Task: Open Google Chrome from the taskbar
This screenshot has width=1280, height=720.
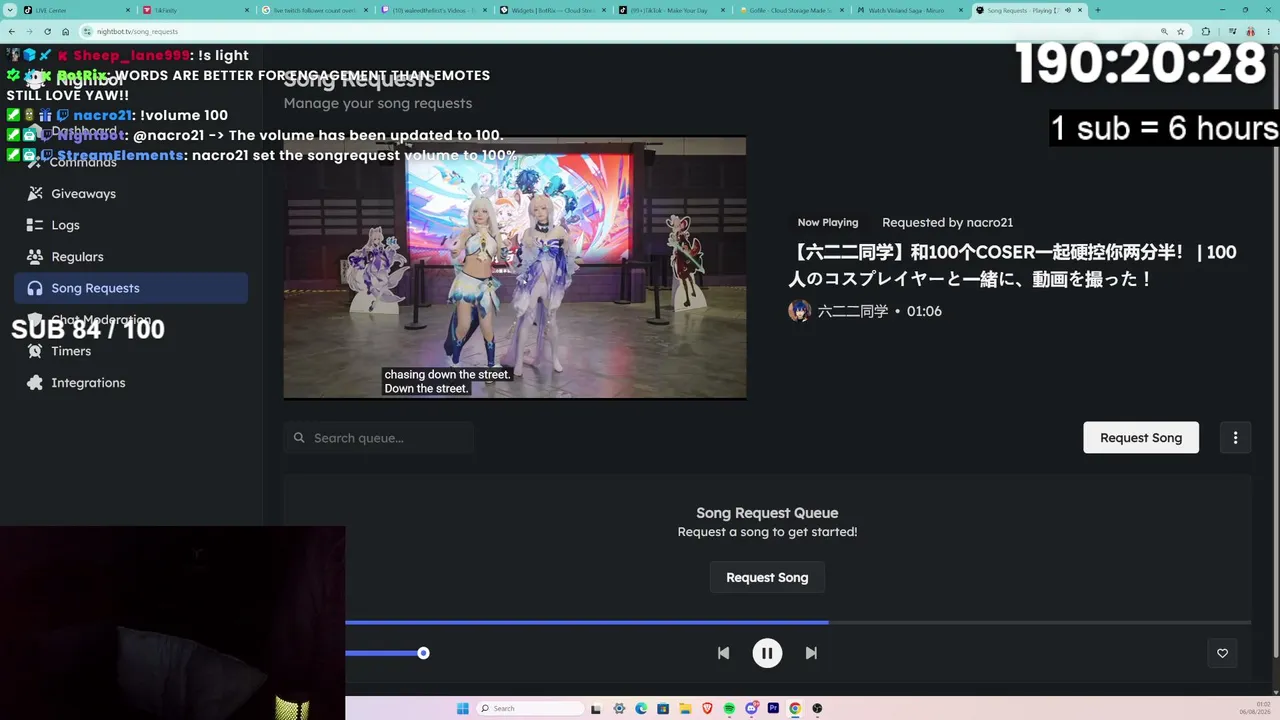Action: coord(795,708)
